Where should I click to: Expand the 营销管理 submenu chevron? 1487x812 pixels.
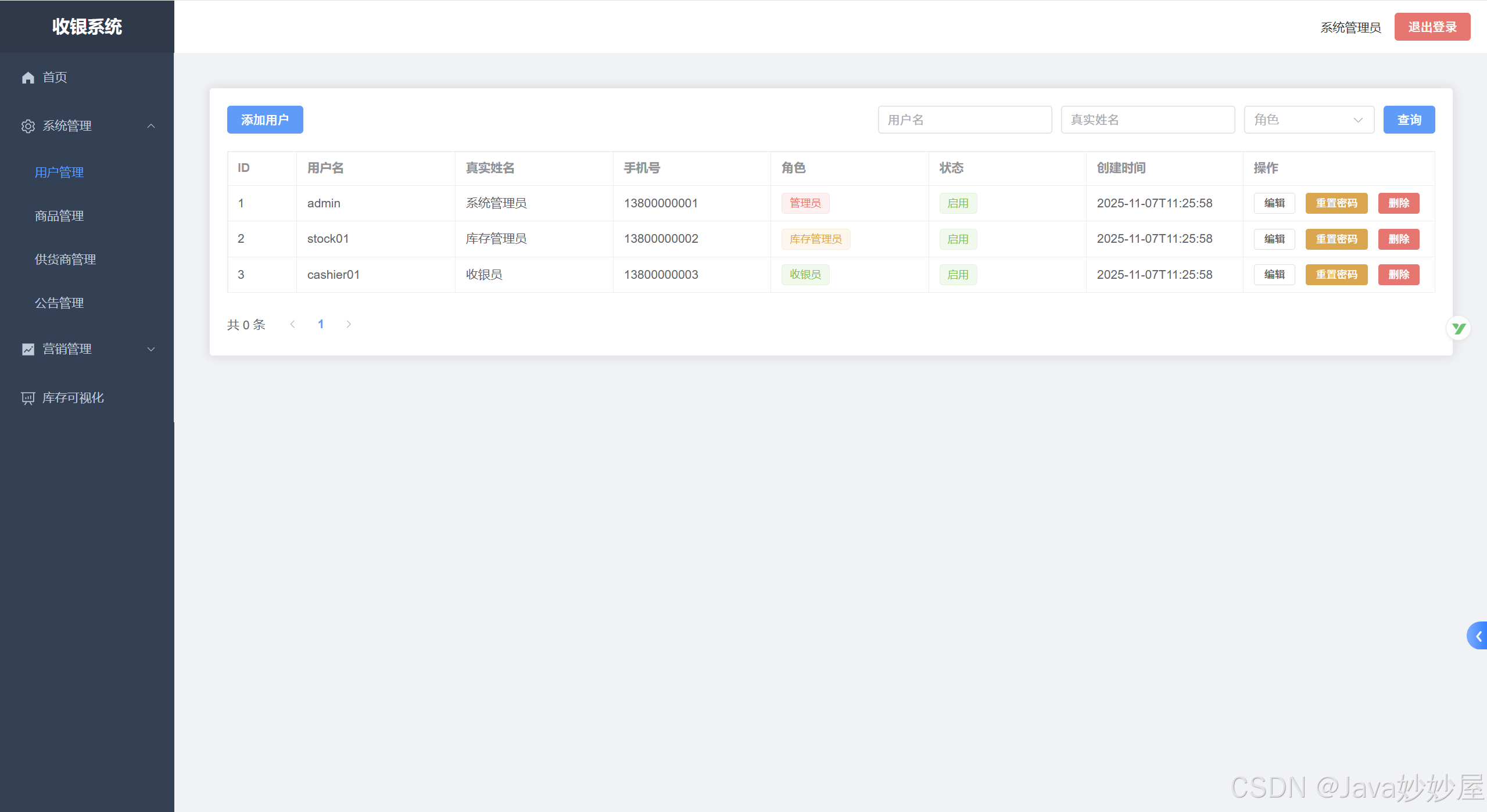[x=151, y=349]
